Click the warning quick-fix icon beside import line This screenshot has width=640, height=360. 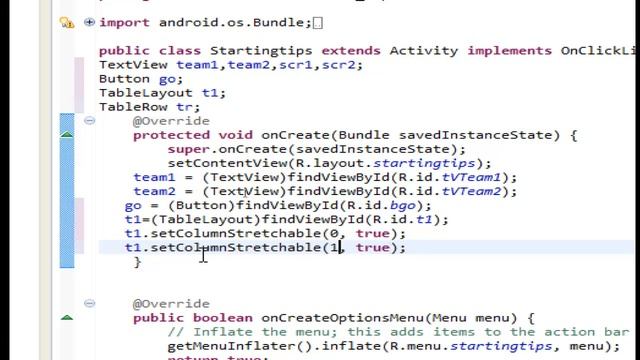(x=67, y=22)
